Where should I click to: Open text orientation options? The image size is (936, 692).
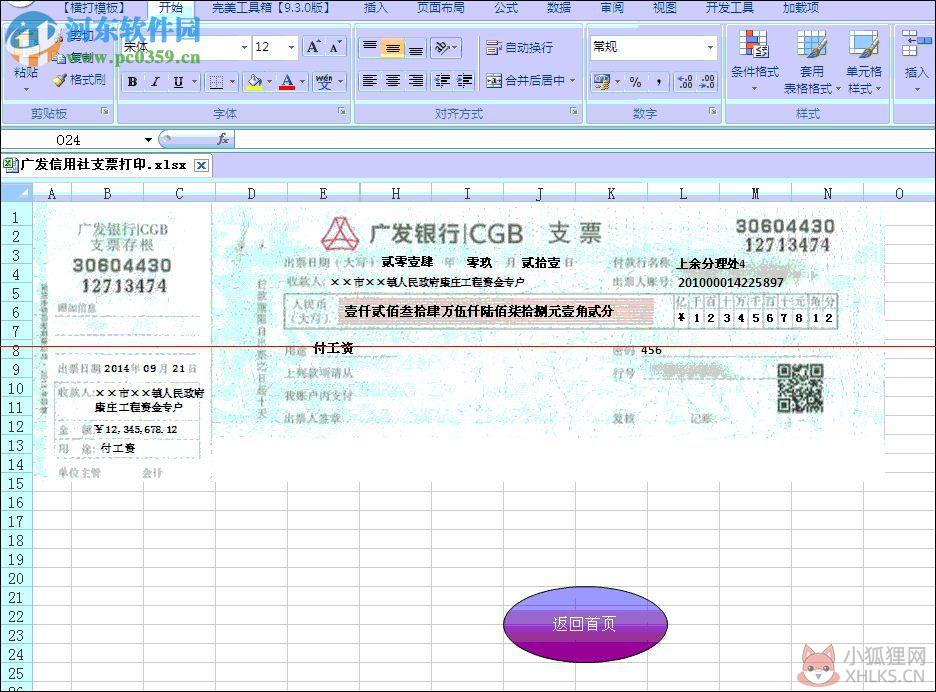pos(446,47)
